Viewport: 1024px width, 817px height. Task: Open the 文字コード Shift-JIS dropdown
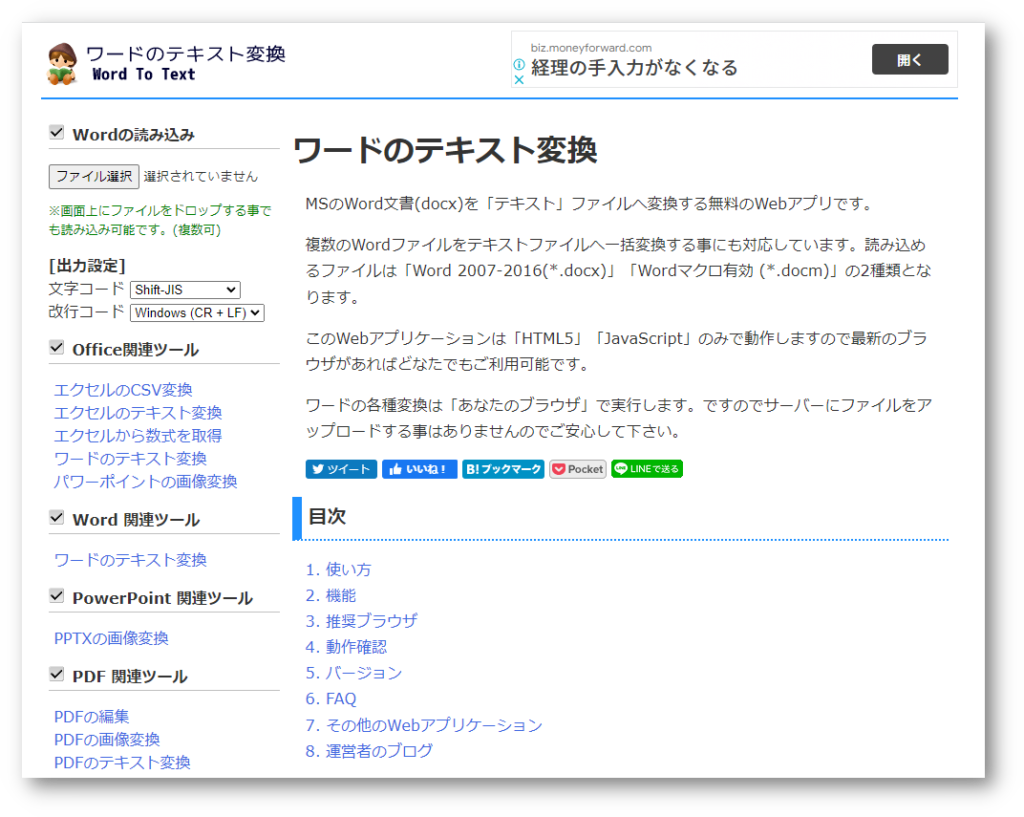point(185,290)
